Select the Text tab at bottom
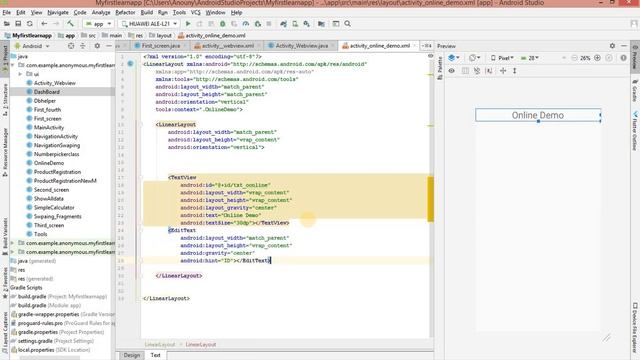This screenshot has width=640, height=360. (x=156, y=355)
